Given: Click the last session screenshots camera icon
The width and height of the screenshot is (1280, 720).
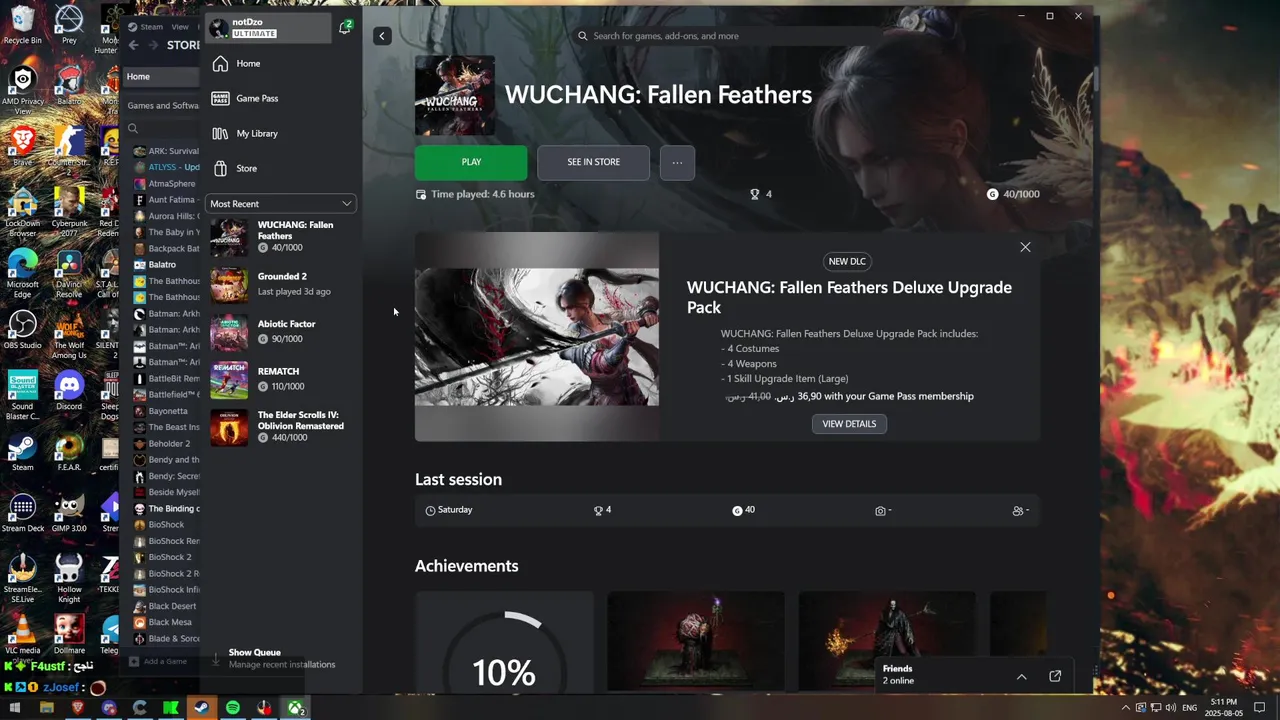Looking at the screenshot, I should tap(882, 510).
